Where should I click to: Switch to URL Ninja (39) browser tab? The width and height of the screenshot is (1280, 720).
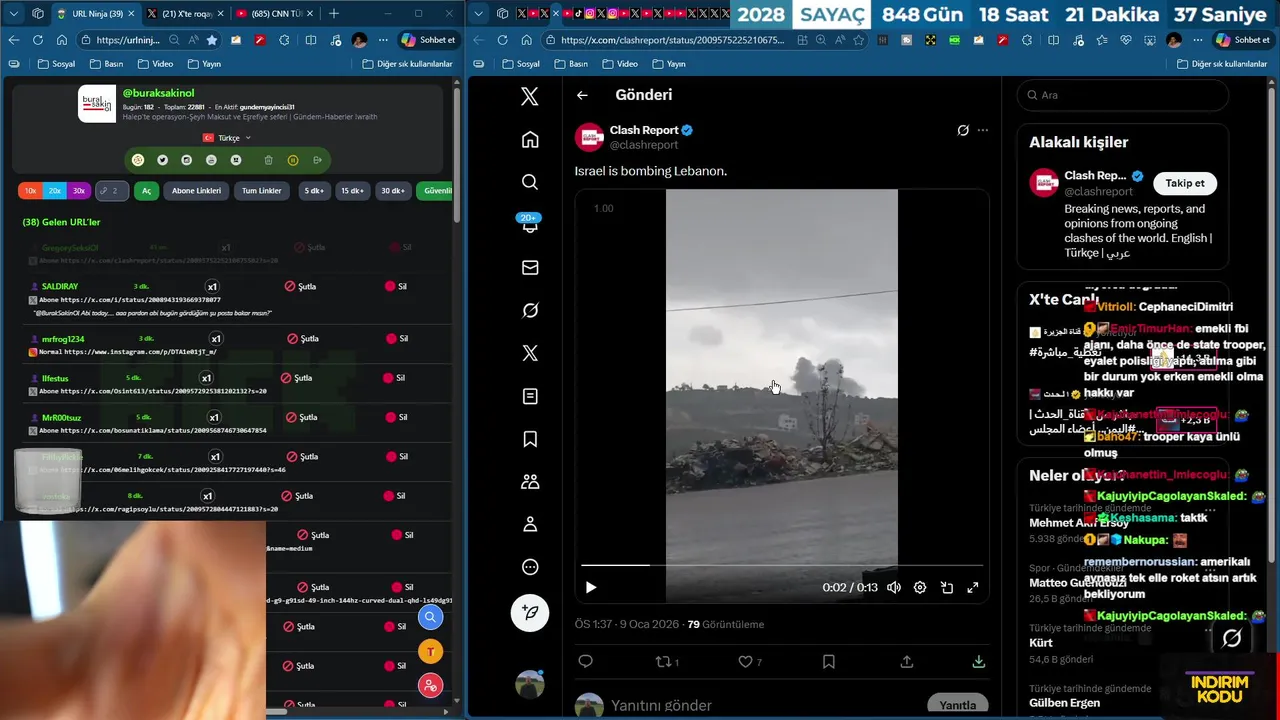coord(96,14)
